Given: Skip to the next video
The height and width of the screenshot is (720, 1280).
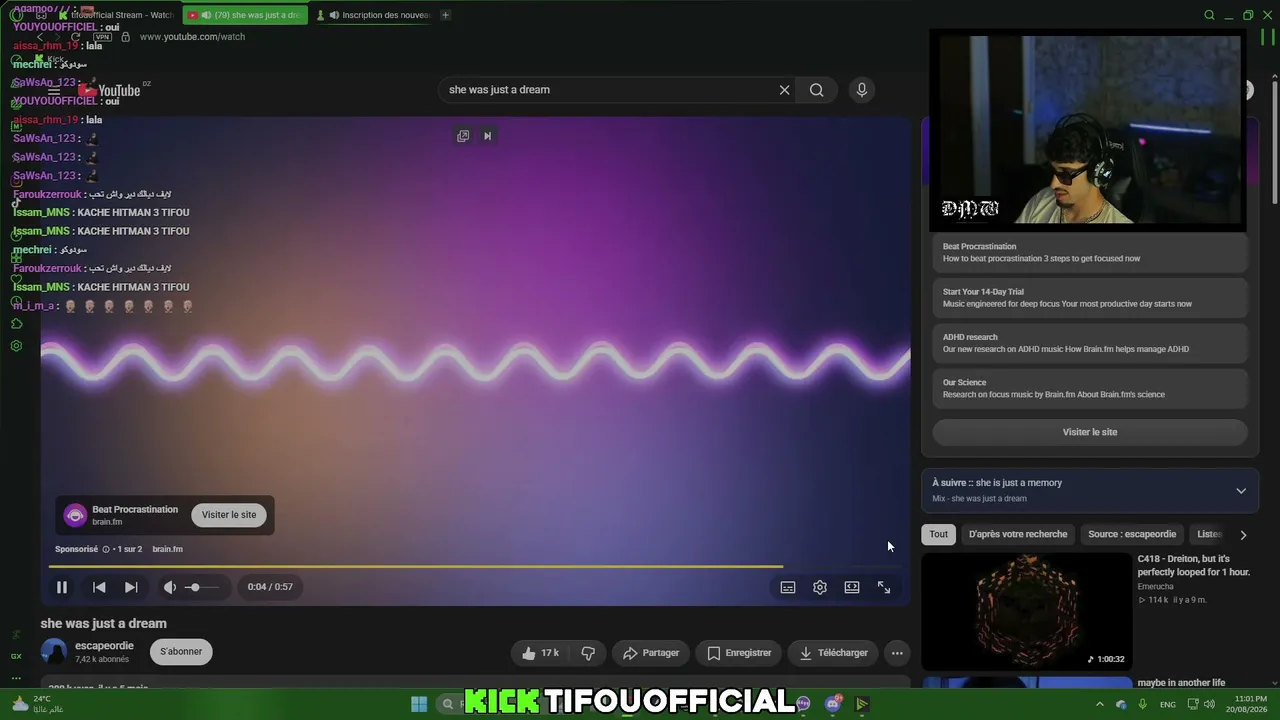Looking at the screenshot, I should tap(131, 587).
